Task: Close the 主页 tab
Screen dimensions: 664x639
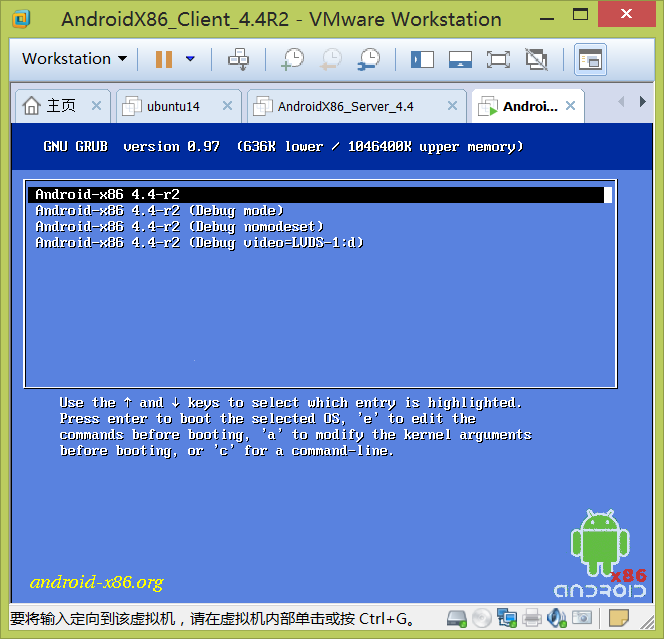Action: click(x=97, y=106)
